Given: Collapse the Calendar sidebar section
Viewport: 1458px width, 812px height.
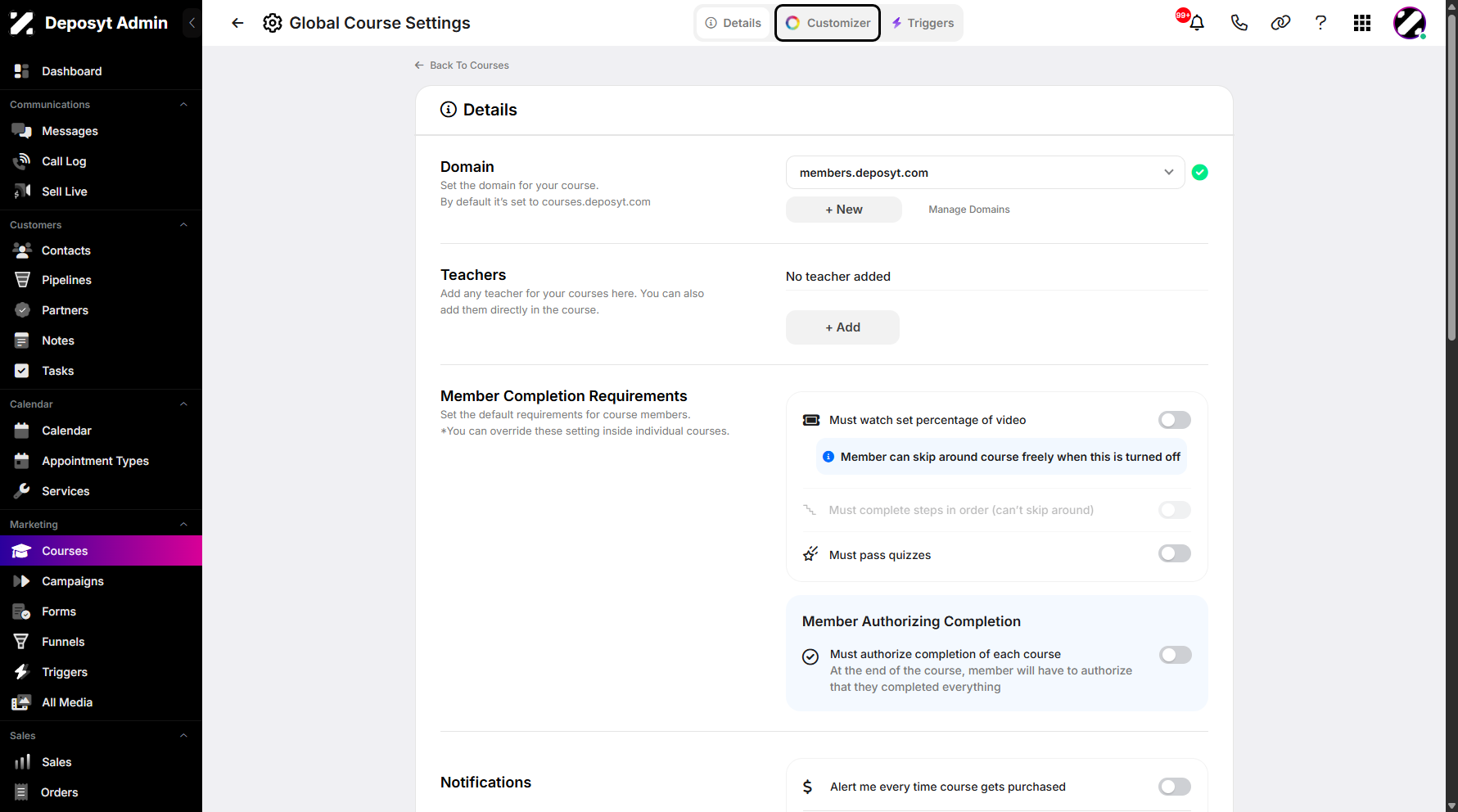Looking at the screenshot, I should pyautogui.click(x=183, y=404).
